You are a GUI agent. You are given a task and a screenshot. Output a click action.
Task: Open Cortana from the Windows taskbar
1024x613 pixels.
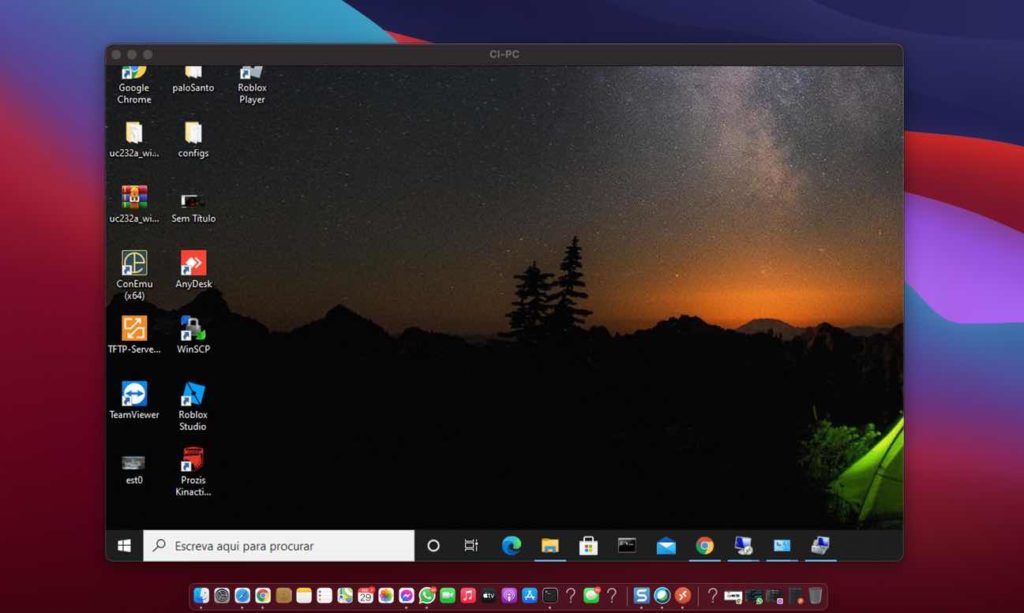point(433,545)
